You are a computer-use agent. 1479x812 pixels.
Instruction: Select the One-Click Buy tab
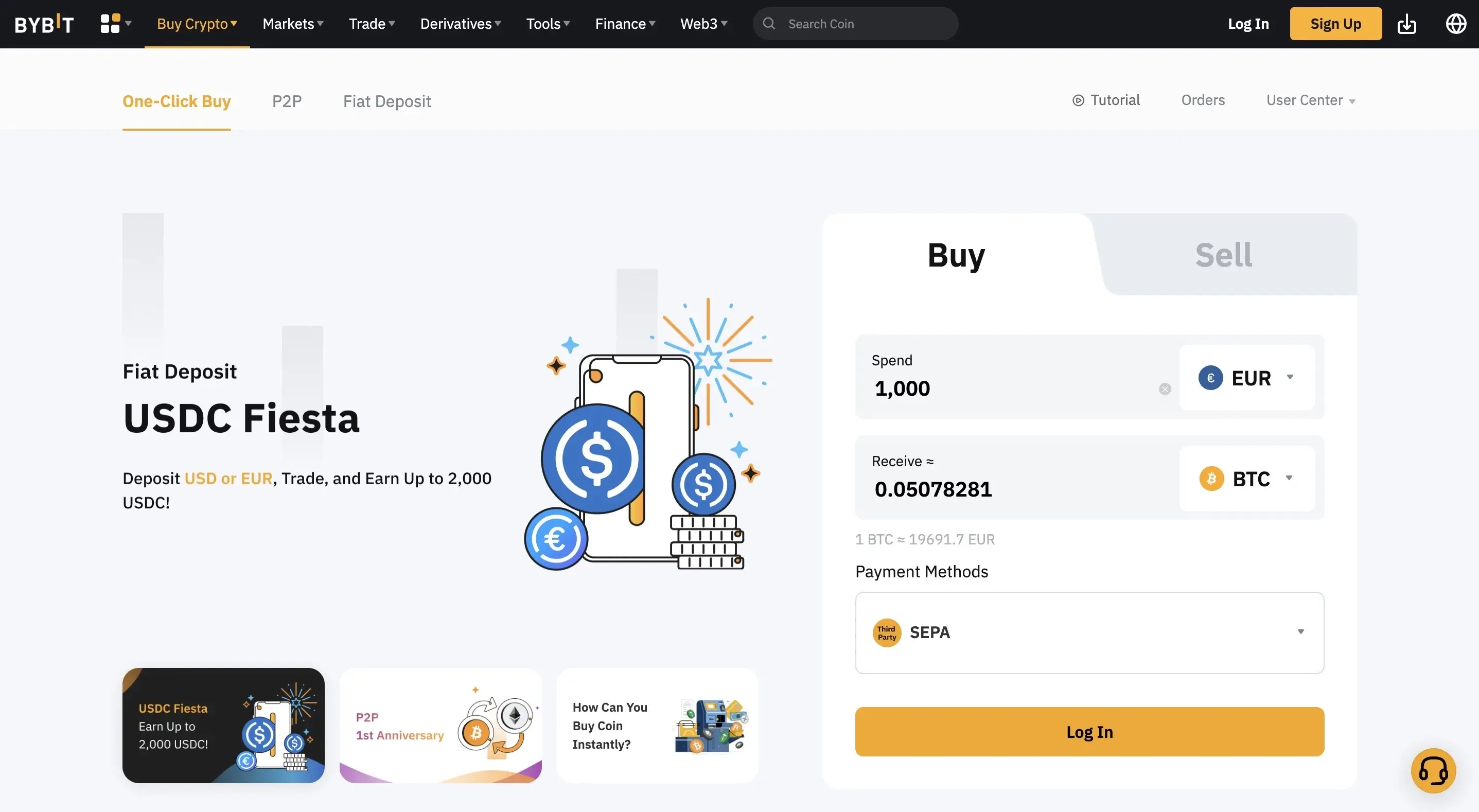[177, 101]
